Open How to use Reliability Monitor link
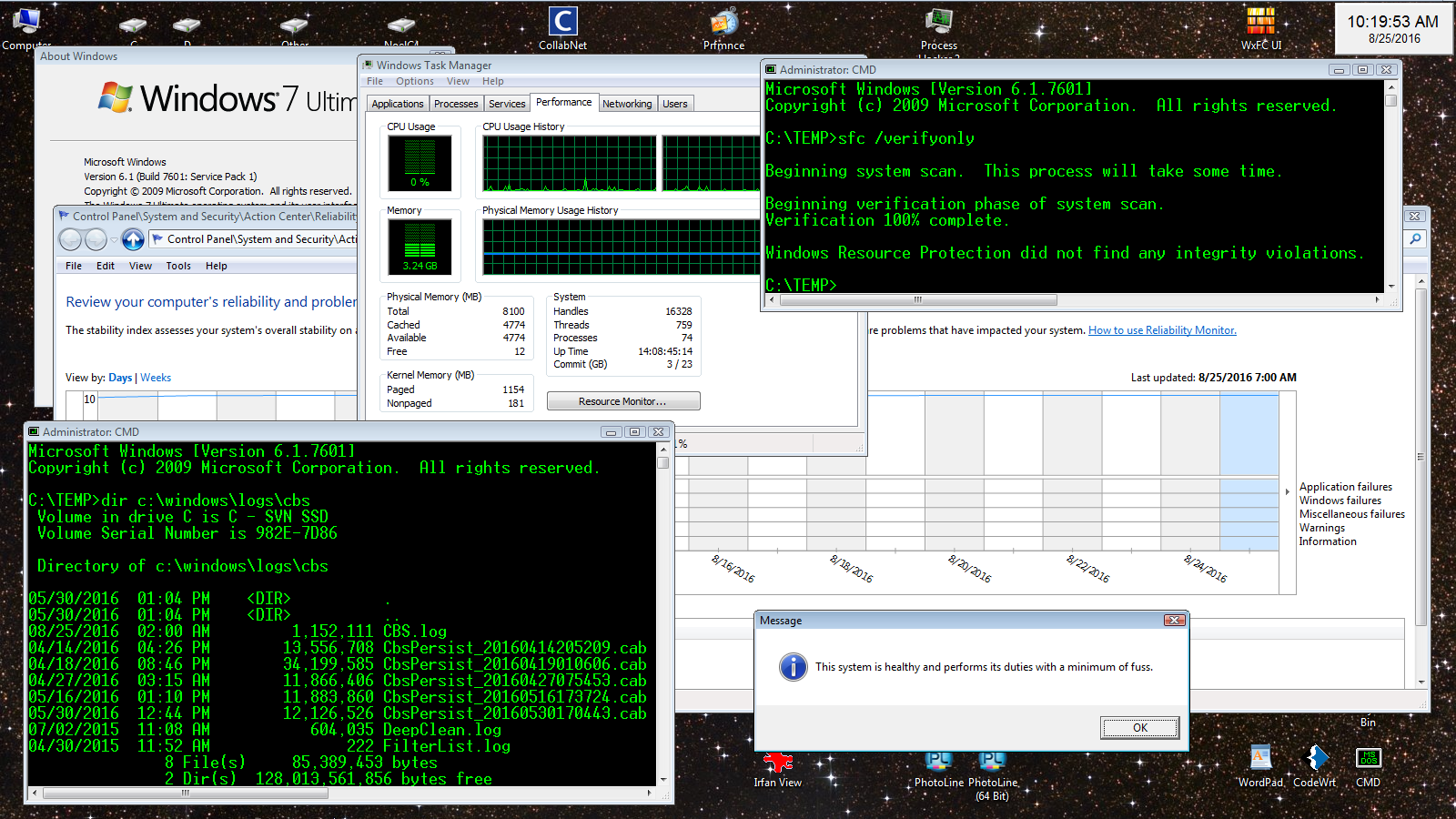 [1162, 330]
